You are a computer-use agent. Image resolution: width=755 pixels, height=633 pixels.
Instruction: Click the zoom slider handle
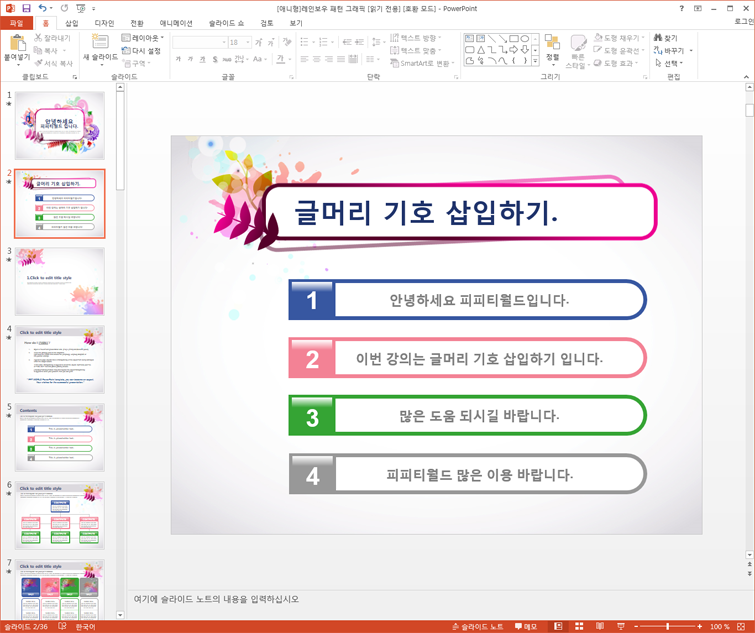[x=667, y=626]
